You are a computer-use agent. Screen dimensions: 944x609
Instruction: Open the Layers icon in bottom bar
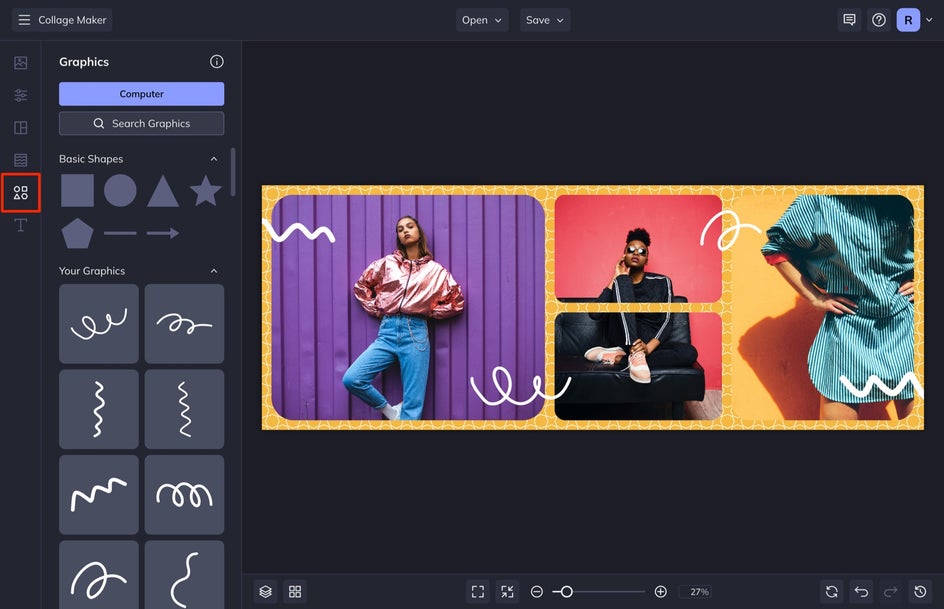(x=266, y=592)
